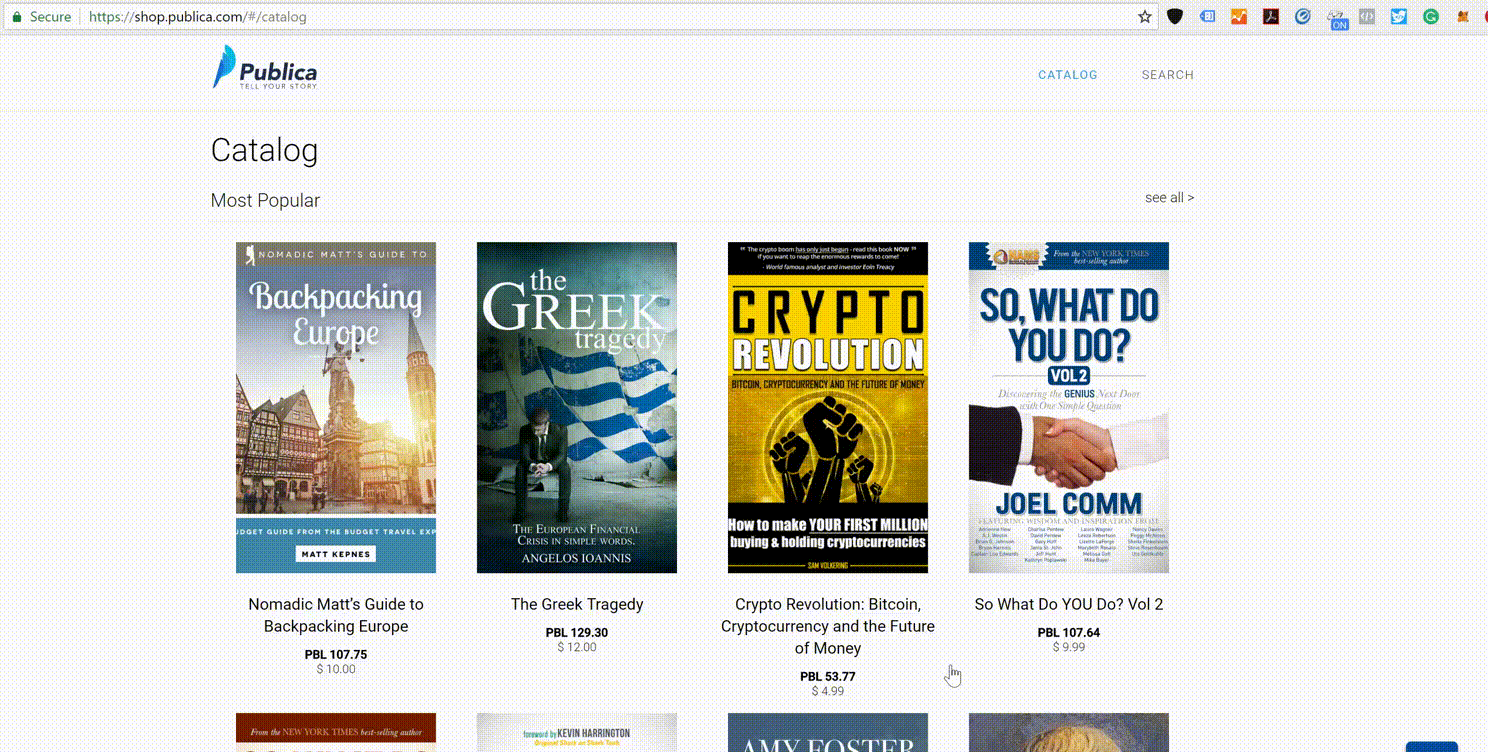The height and width of the screenshot is (752, 1488).
Task: Open the blue circular e extension
Action: pos(1303,17)
